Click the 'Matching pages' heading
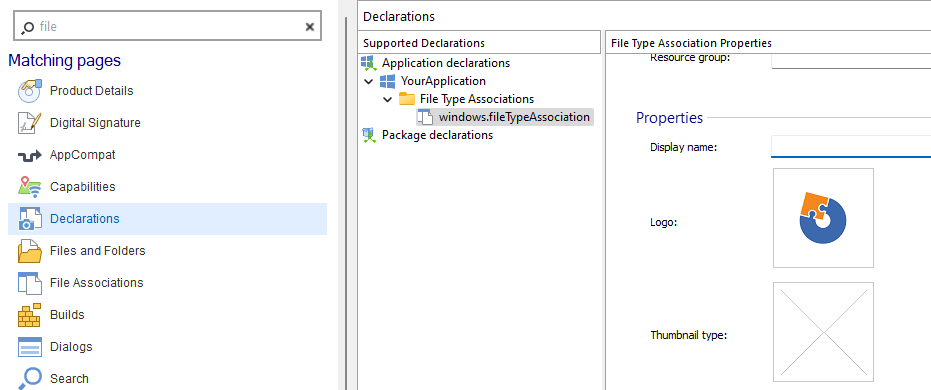The width and height of the screenshot is (931, 390). 65,61
